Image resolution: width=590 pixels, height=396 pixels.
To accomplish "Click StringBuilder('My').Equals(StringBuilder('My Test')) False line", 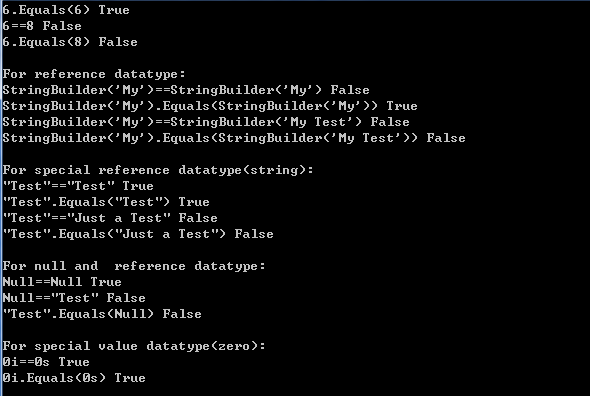I will 234,138.
